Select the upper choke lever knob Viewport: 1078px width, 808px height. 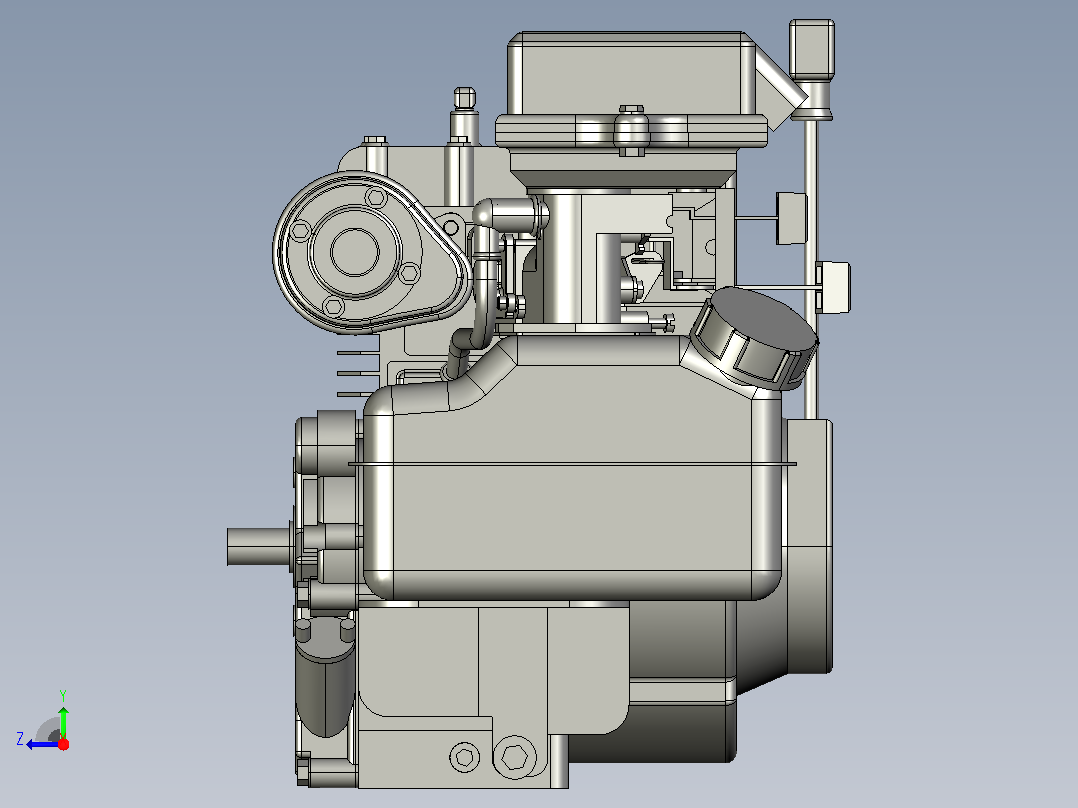[791, 218]
